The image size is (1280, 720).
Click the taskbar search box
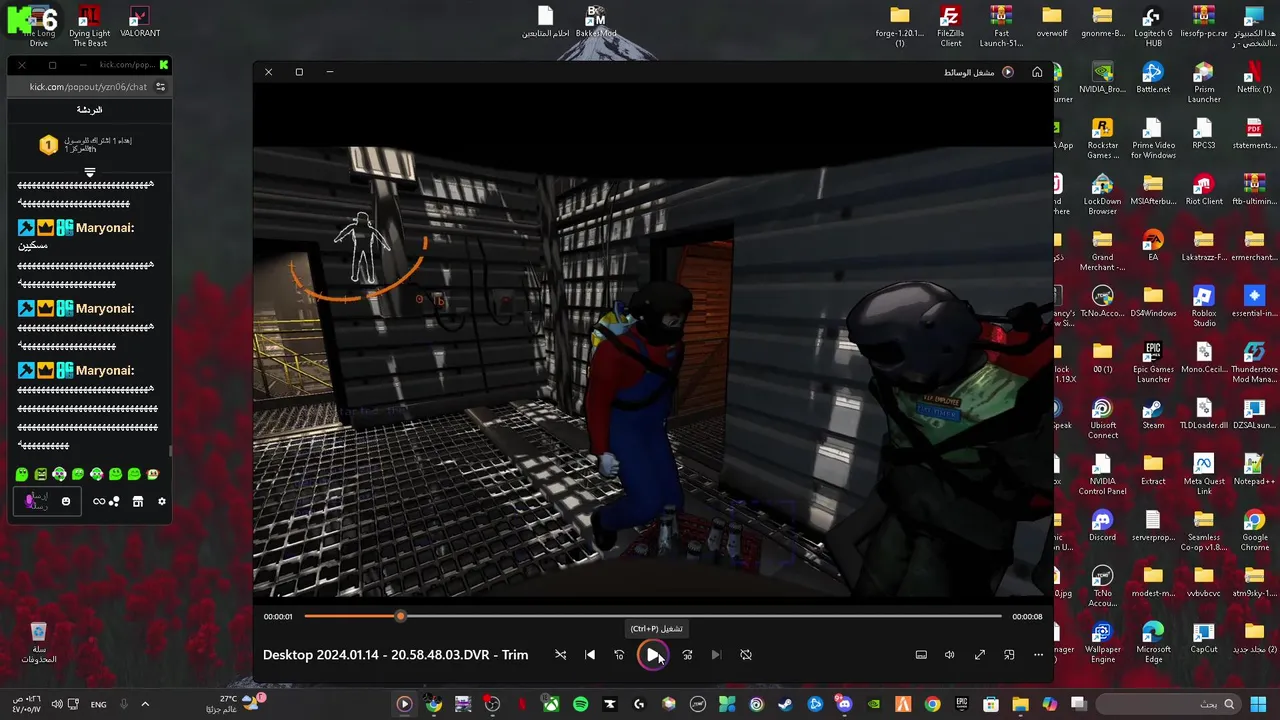(1170, 704)
